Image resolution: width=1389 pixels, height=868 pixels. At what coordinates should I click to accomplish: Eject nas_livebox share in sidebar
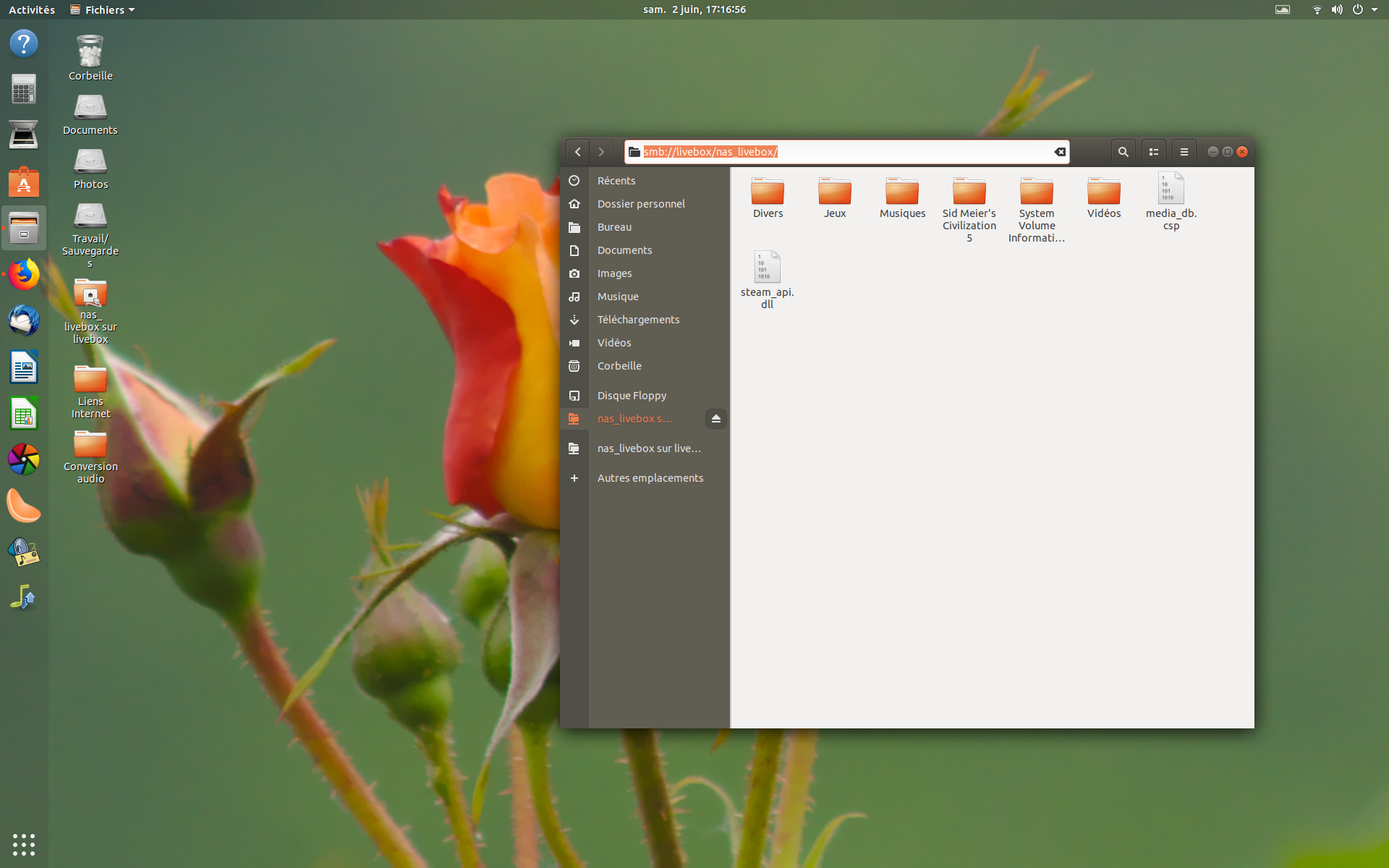716,419
